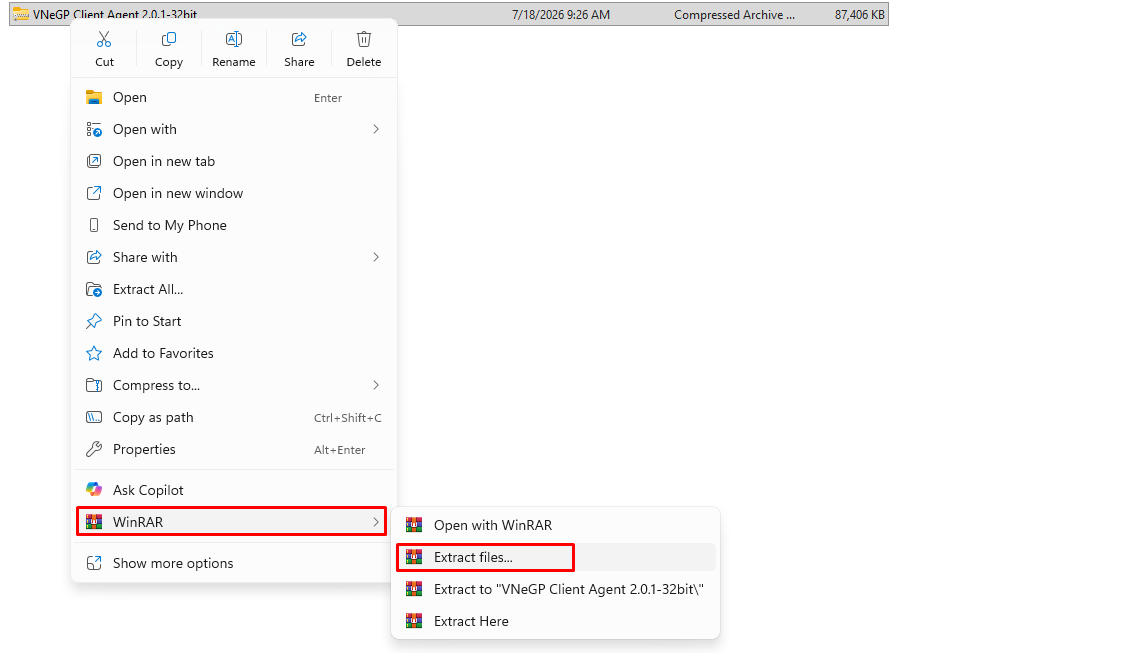1146x653 pixels.
Task: Click the Copilot logo icon
Action: point(94,490)
